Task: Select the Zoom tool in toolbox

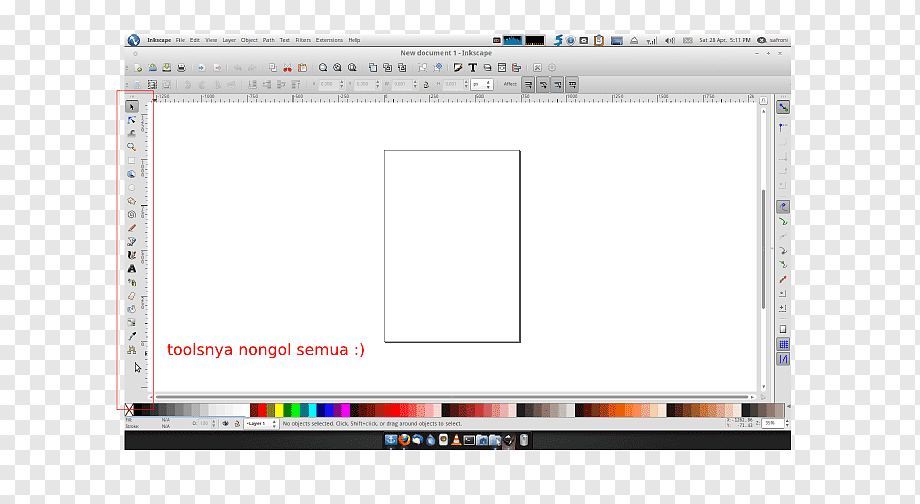Action: (x=131, y=147)
